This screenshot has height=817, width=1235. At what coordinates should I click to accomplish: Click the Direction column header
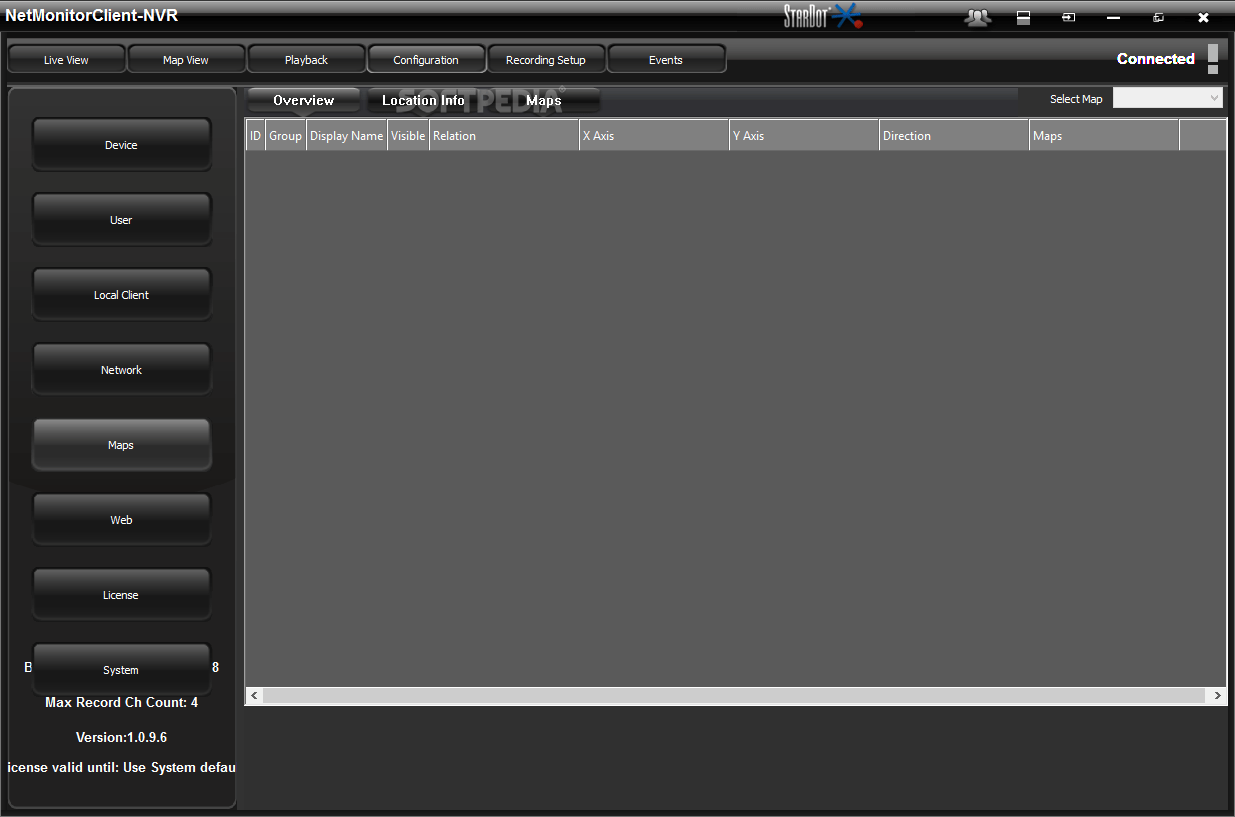pos(955,136)
